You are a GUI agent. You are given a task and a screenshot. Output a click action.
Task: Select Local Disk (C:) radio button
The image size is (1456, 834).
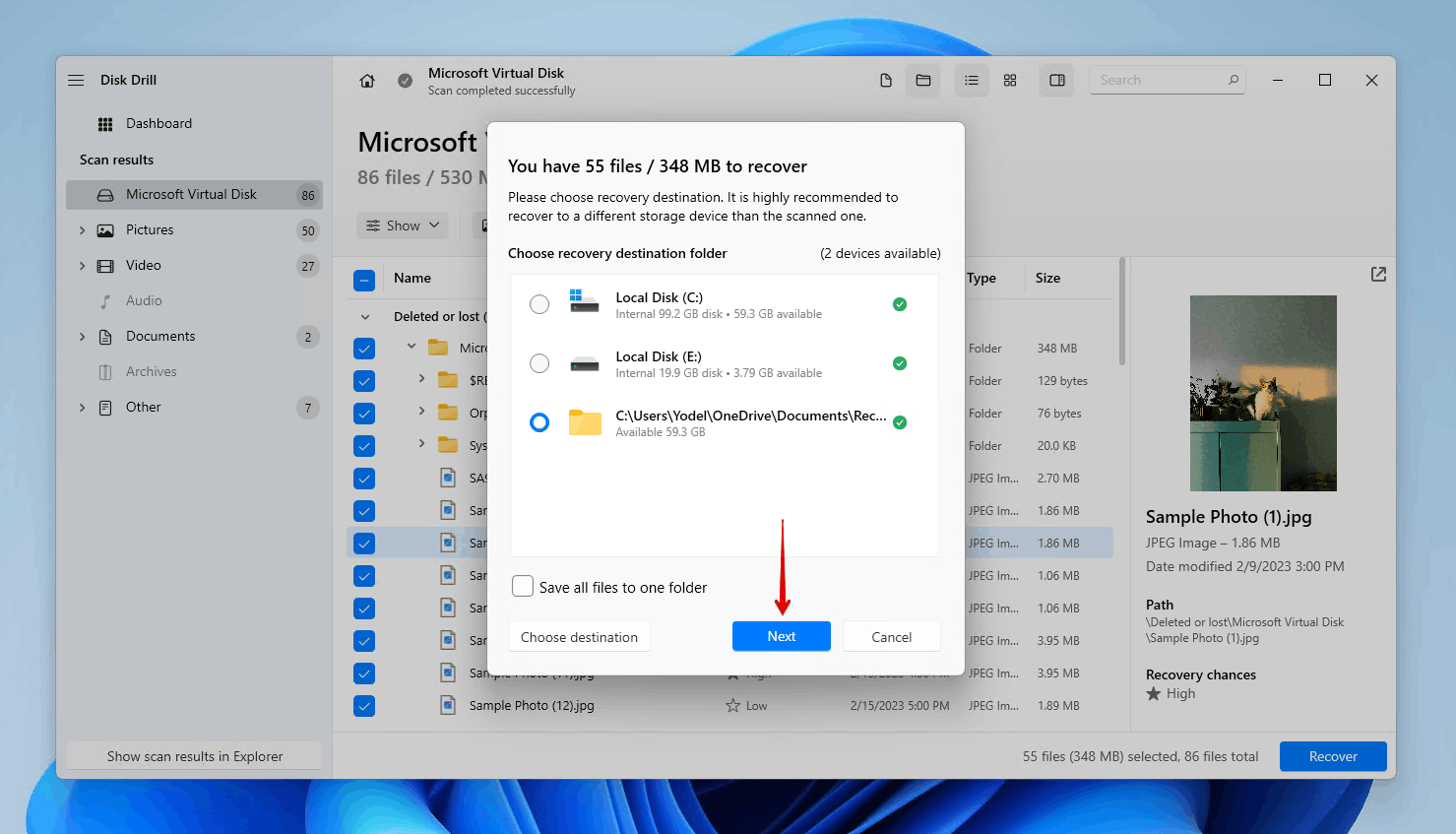tap(539, 304)
